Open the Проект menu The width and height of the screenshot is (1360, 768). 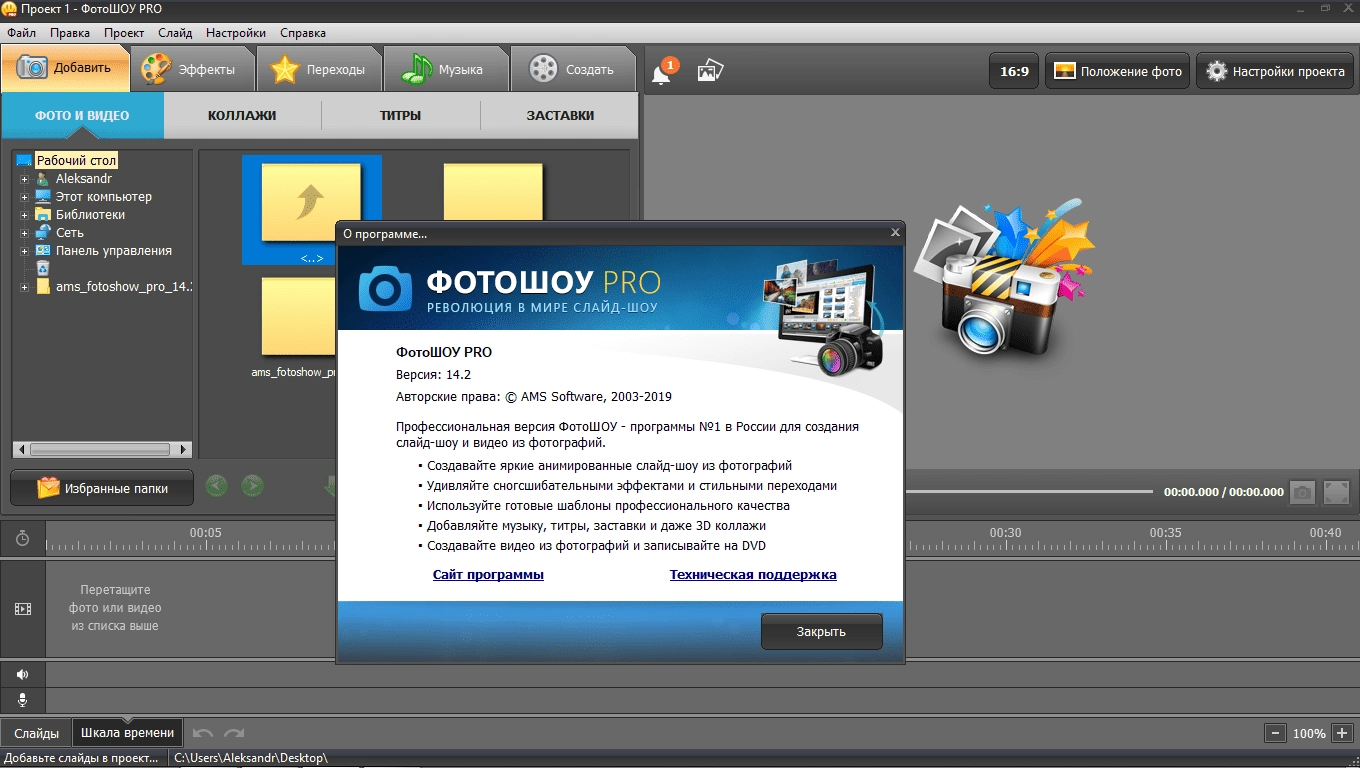[124, 33]
